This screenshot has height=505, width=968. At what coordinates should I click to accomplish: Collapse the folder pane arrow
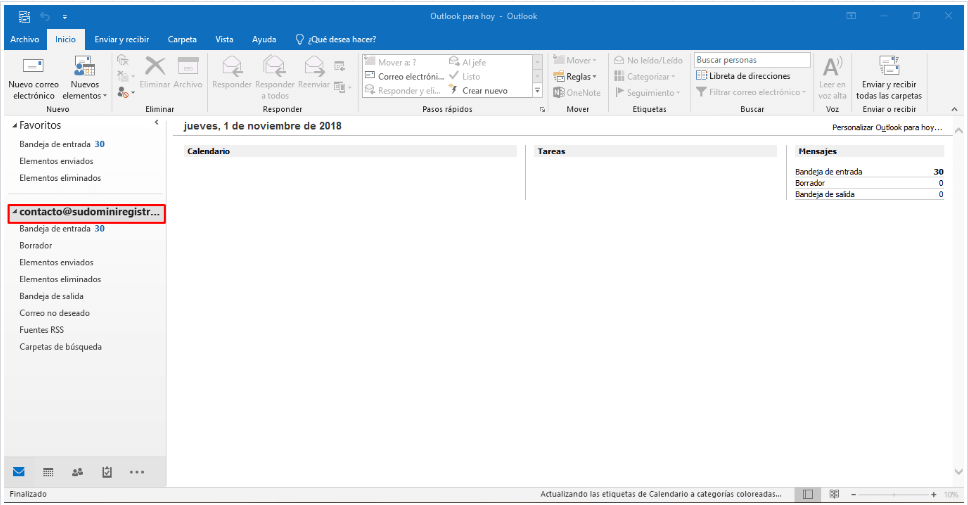(156, 123)
